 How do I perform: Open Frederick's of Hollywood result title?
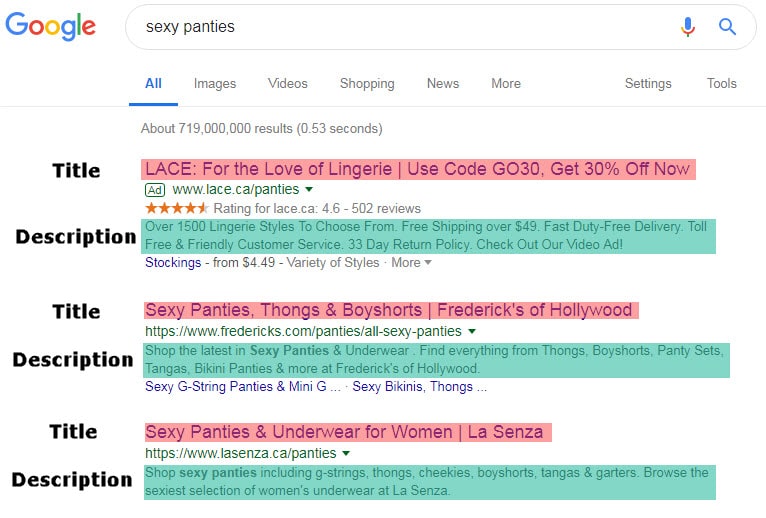[x=389, y=310]
